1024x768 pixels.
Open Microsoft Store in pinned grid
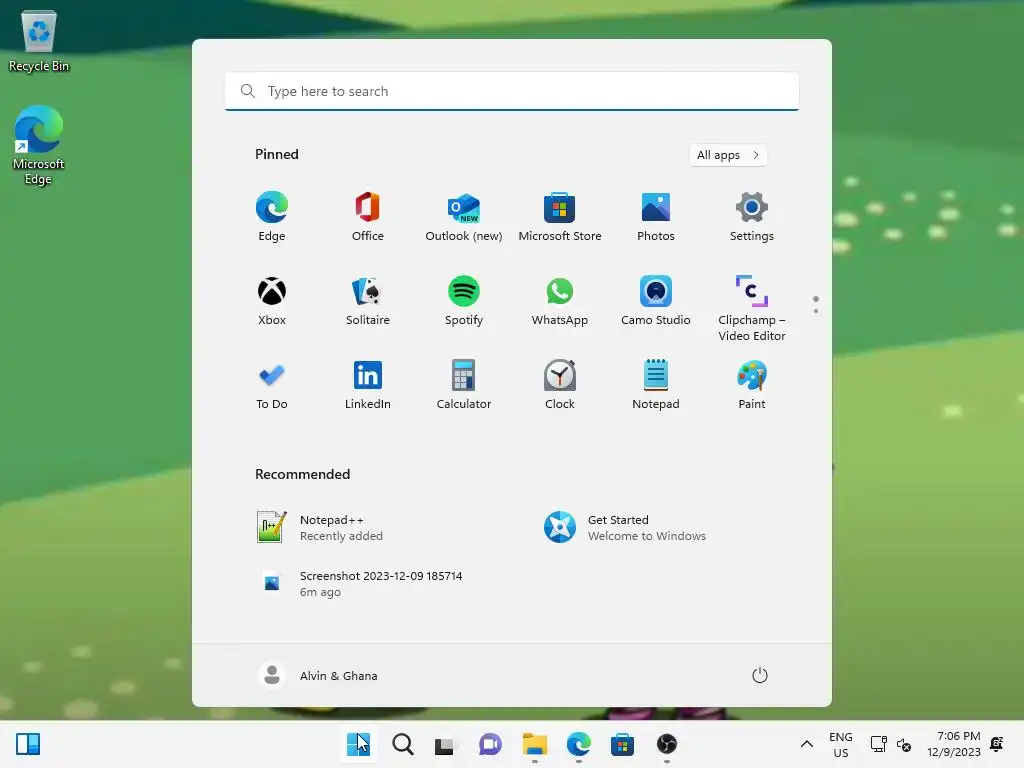[560, 217]
